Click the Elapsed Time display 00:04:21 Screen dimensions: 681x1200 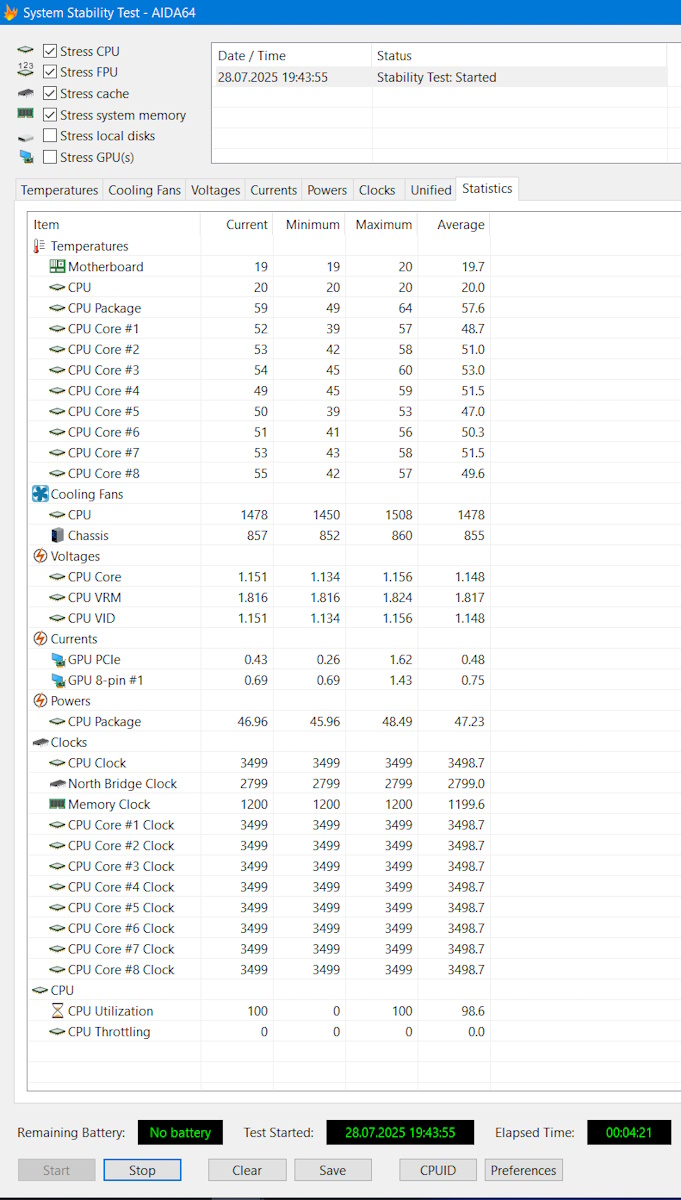click(629, 1133)
